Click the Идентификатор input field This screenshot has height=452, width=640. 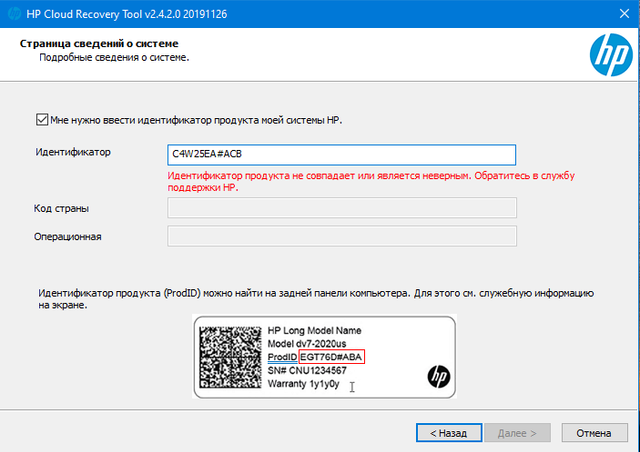pyautogui.click(x=342, y=155)
